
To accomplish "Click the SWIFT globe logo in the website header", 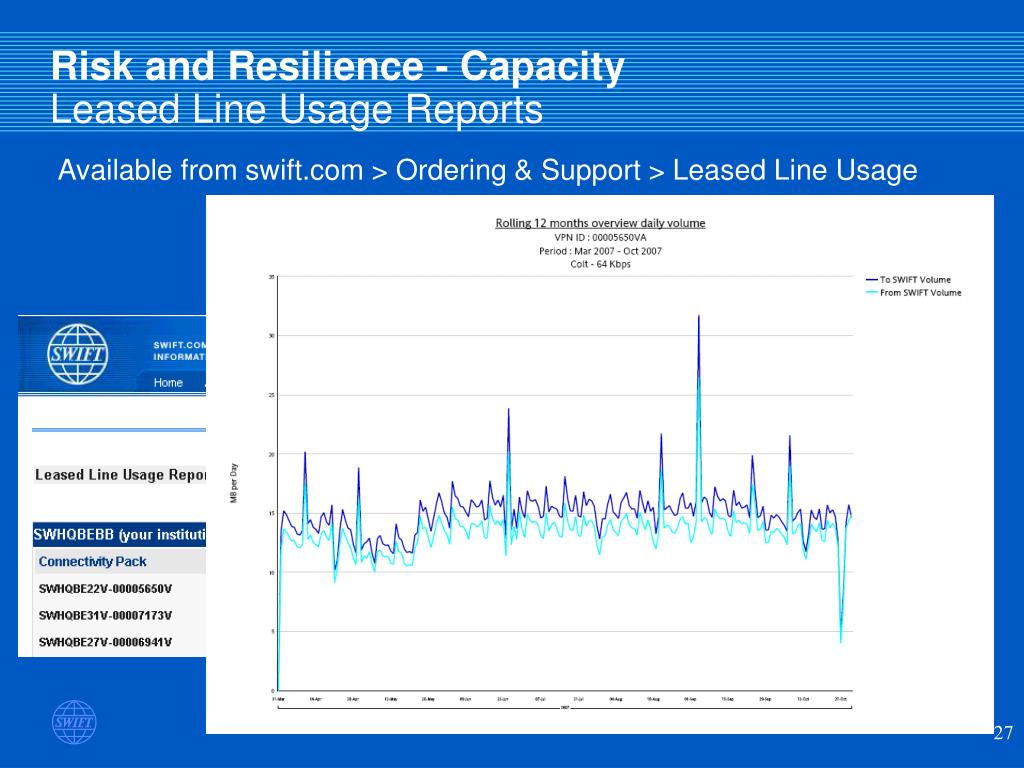I will point(77,354).
